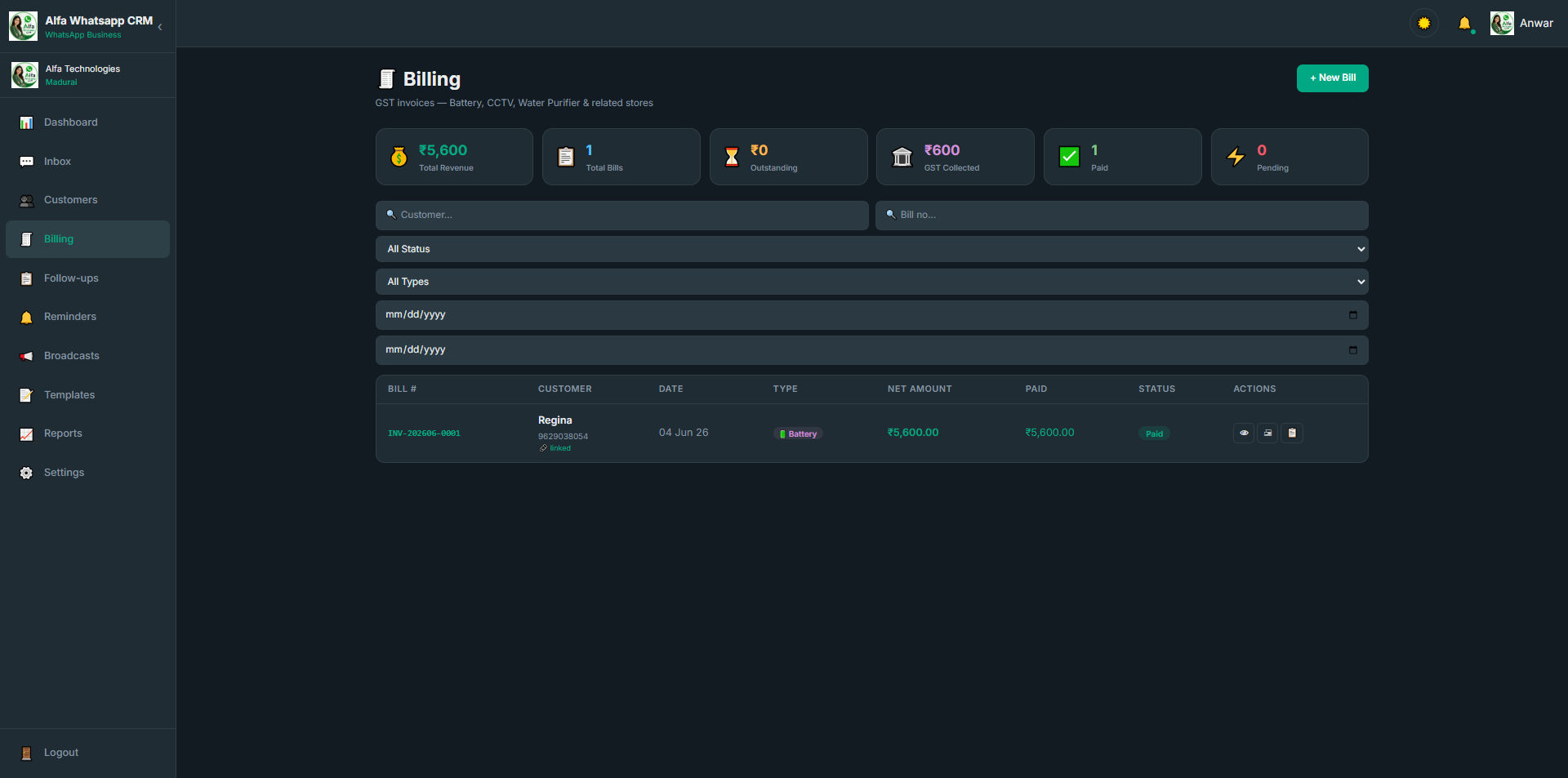This screenshot has height=778, width=1568.
Task: Click the GST Collected bank icon
Action: point(902,156)
